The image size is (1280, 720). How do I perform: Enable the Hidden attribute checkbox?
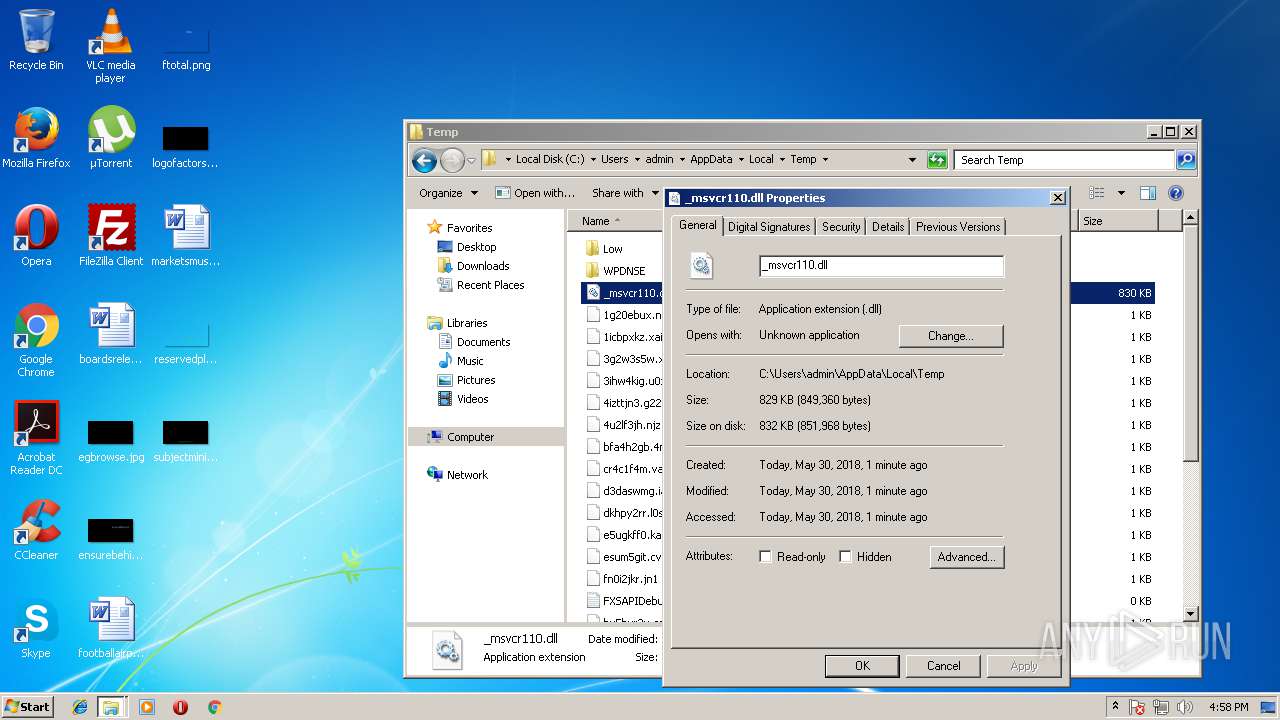pos(846,557)
